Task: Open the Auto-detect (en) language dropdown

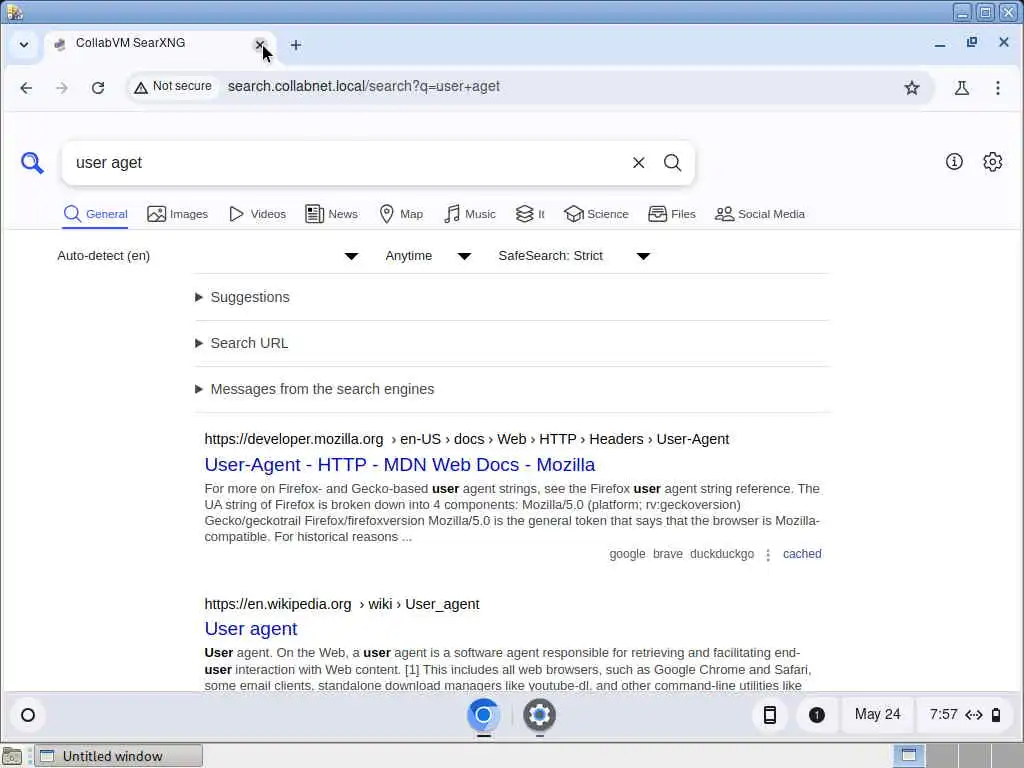Action: [208, 256]
